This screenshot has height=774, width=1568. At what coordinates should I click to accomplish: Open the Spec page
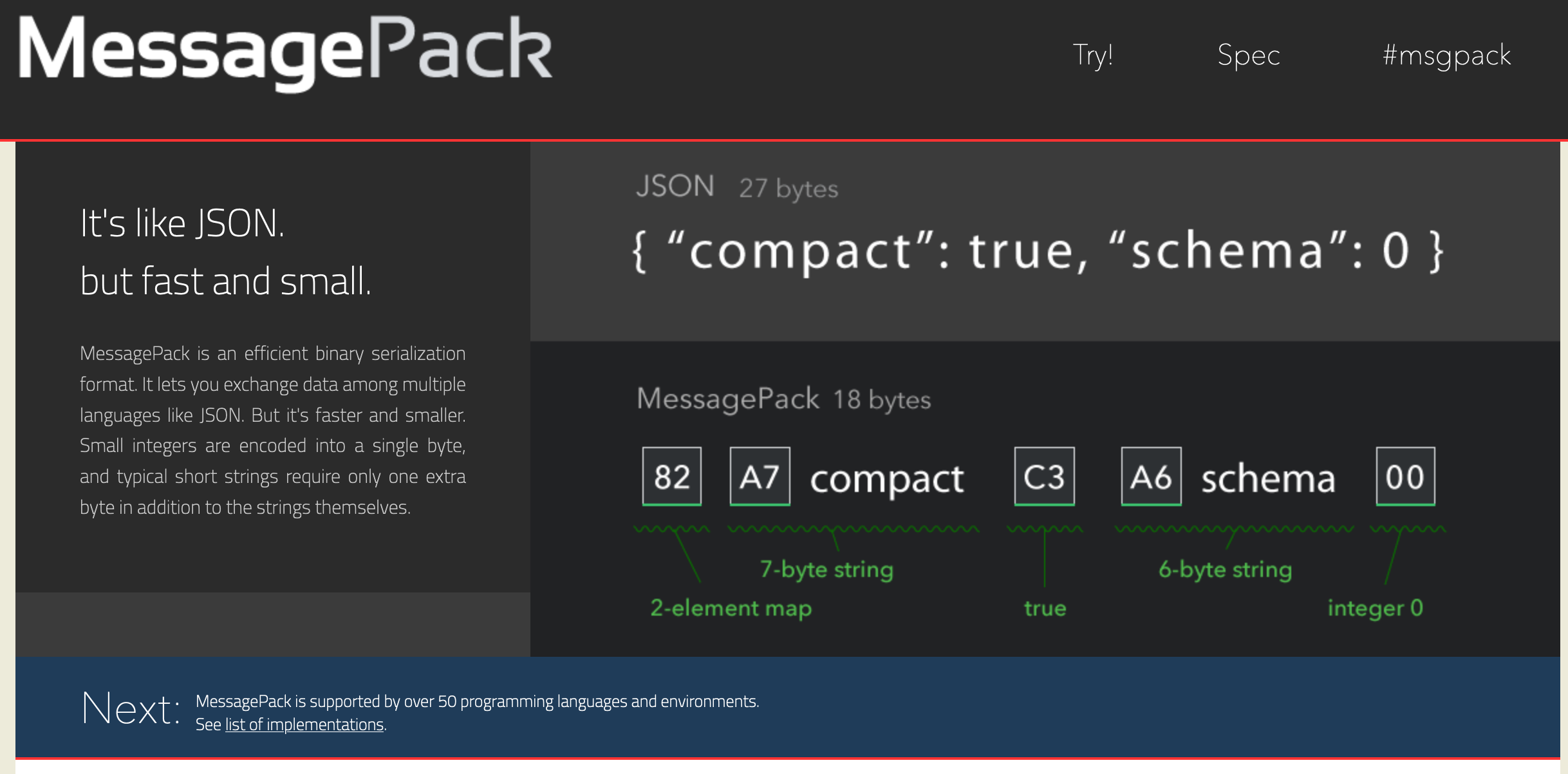[1249, 55]
